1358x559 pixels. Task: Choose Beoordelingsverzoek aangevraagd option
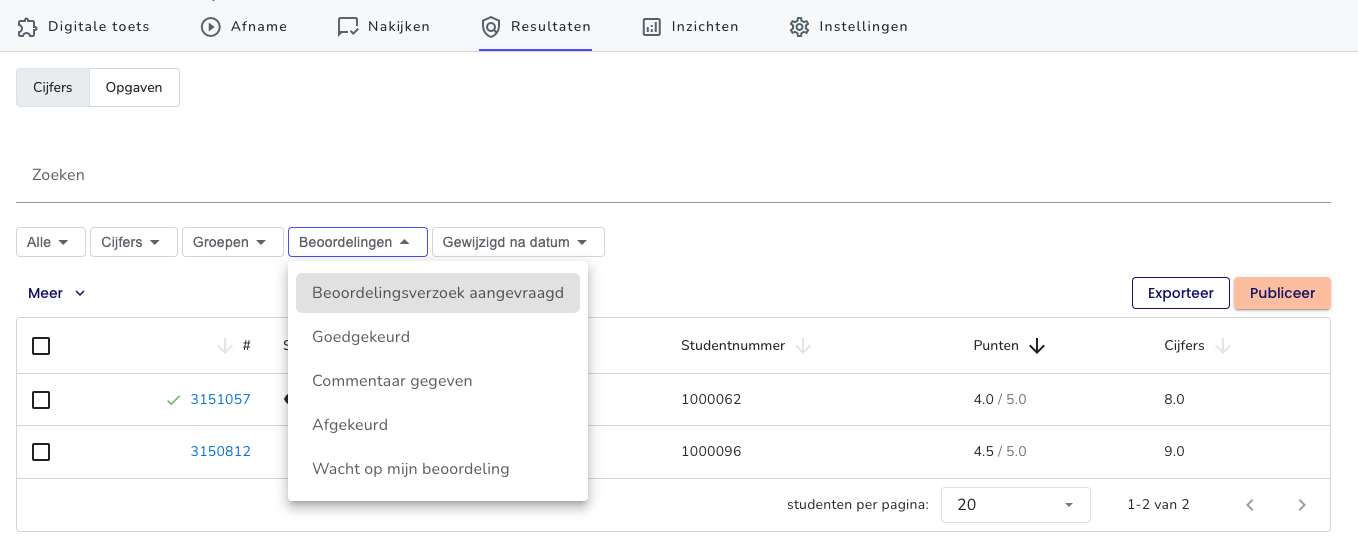click(x=438, y=293)
